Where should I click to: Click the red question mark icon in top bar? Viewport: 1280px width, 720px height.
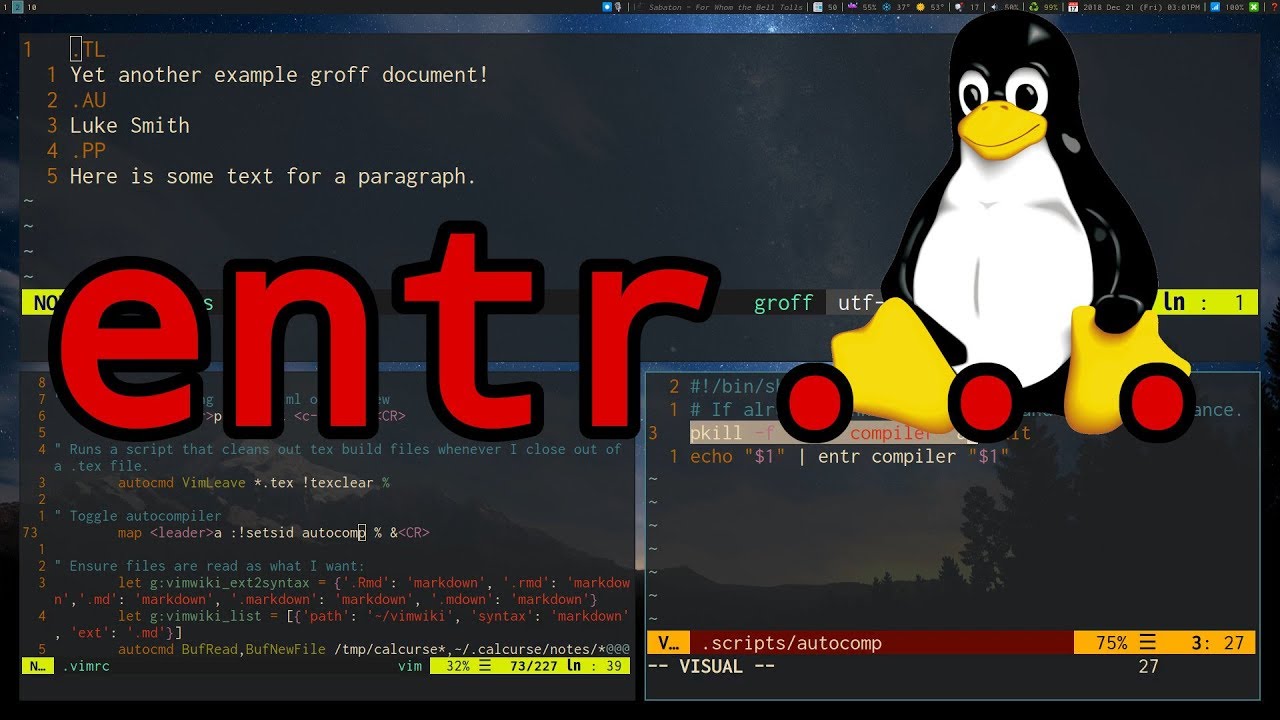(x=1272, y=6)
